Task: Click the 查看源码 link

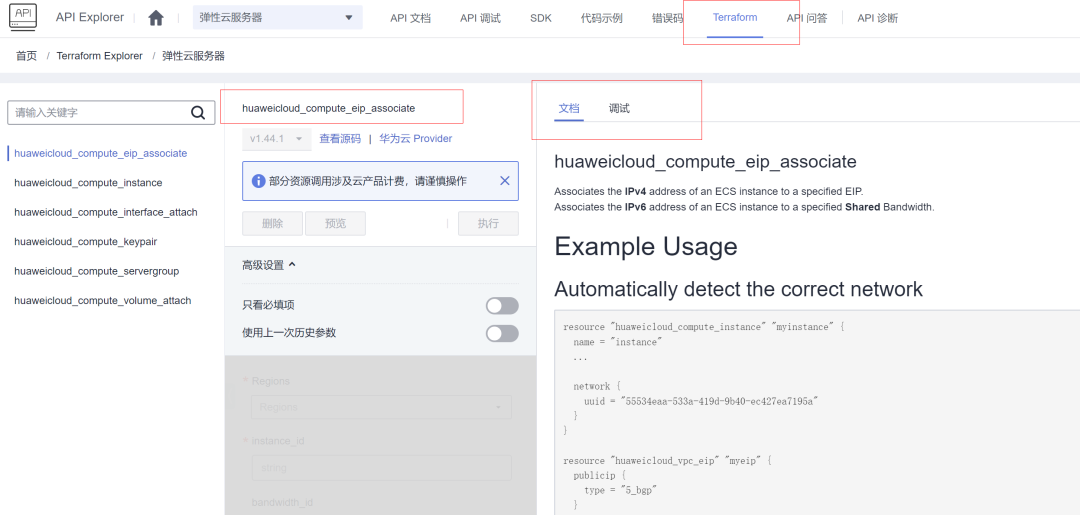Action: coord(340,139)
